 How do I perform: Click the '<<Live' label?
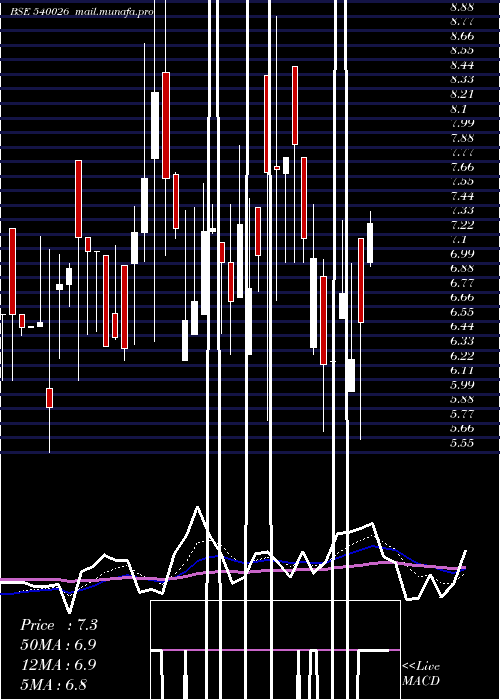[x=421, y=667]
